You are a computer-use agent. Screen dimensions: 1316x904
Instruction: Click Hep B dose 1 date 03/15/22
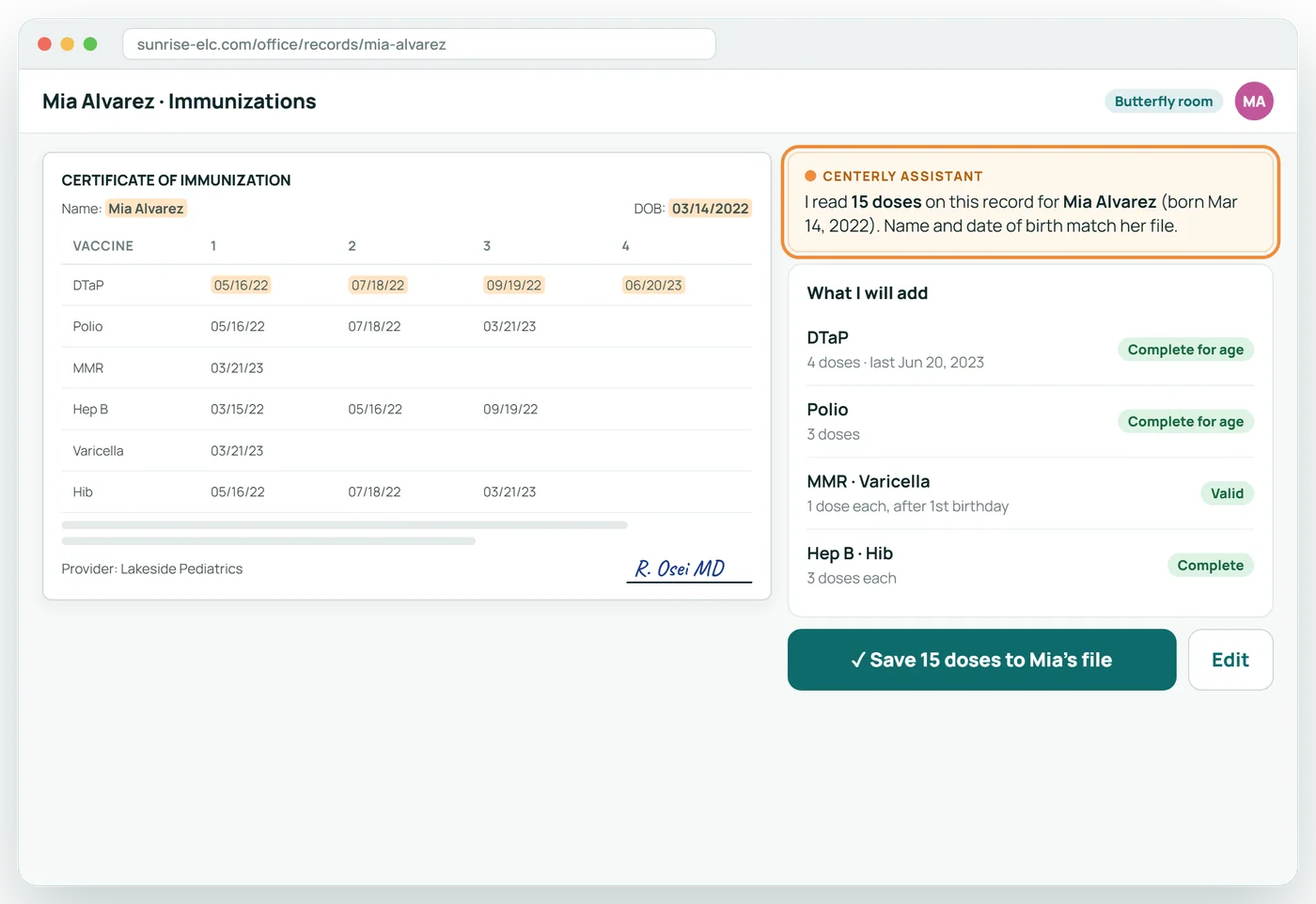[x=237, y=409]
